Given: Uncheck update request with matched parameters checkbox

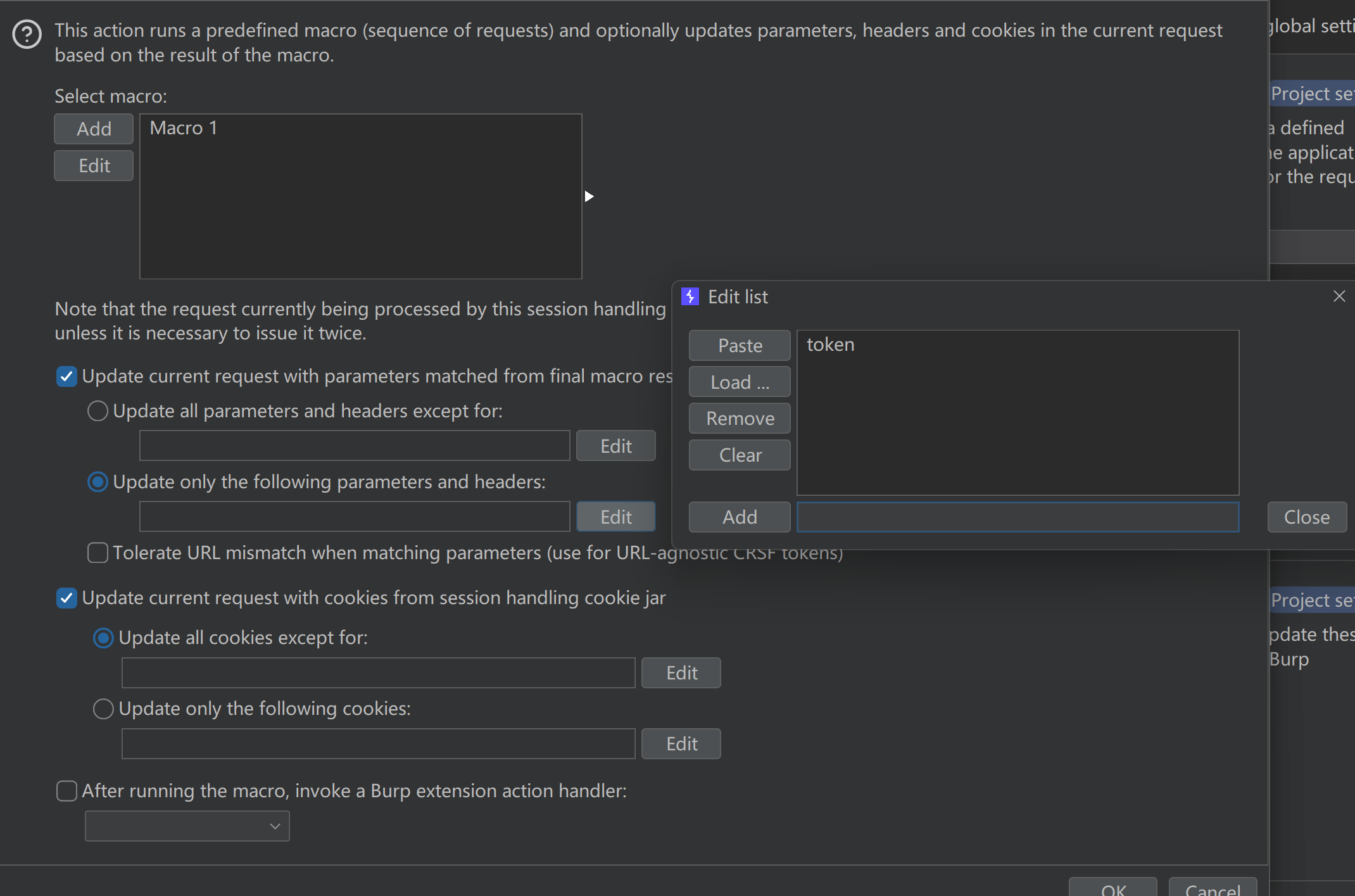Looking at the screenshot, I should pyautogui.click(x=66, y=376).
